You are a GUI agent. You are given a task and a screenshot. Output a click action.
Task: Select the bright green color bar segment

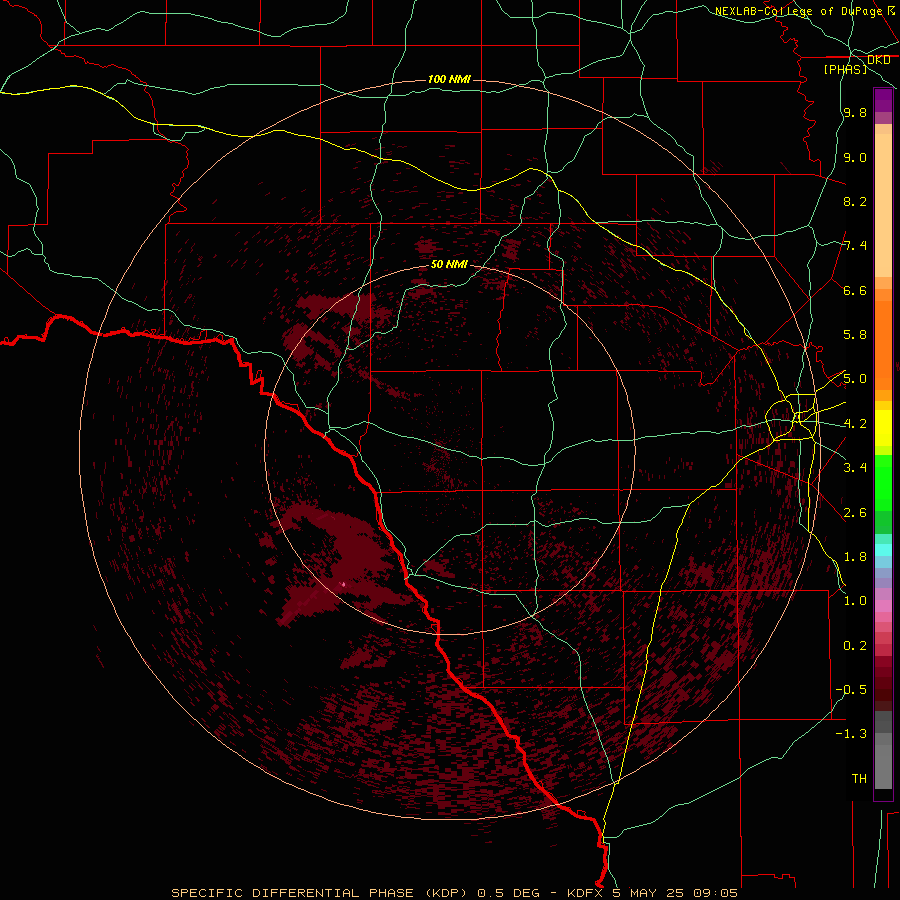tap(883, 482)
